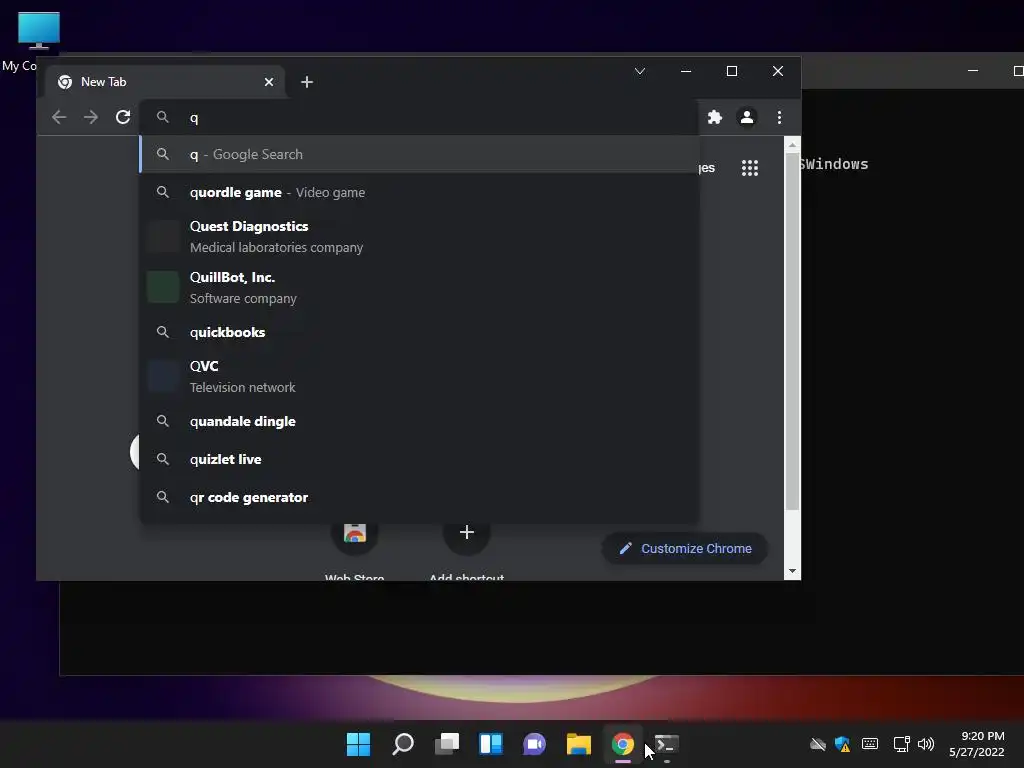Click the QVC thumbnail image
Screen dimensions: 1024x768
[163, 376]
